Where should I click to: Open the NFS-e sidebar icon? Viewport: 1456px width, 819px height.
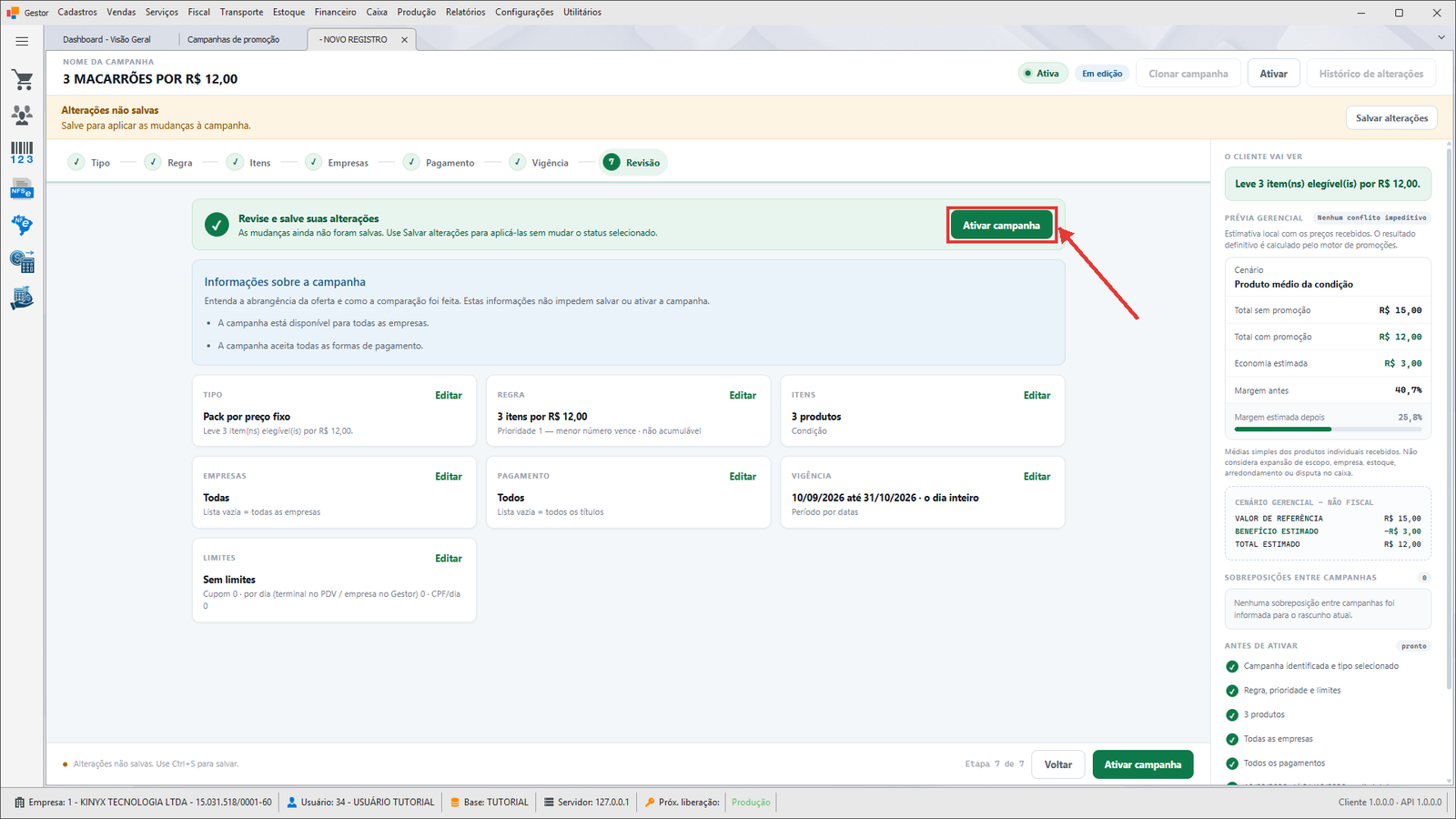[23, 189]
